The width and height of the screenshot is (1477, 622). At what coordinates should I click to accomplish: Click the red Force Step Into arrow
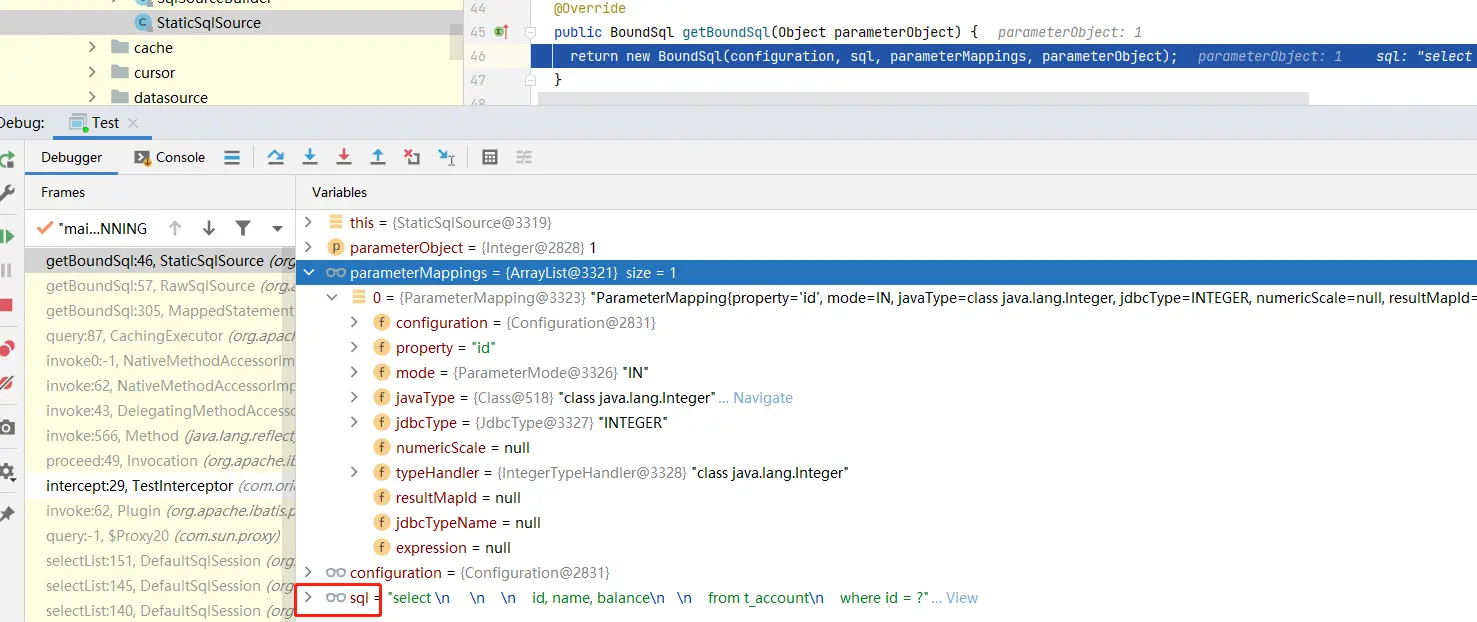(x=344, y=157)
